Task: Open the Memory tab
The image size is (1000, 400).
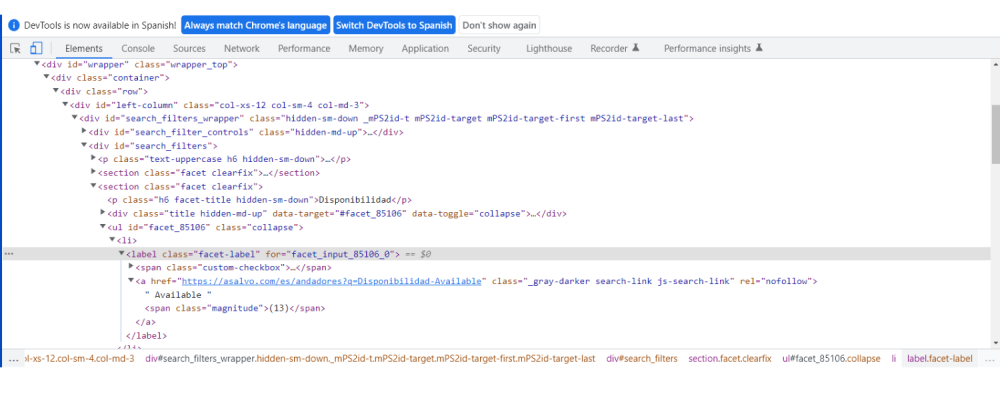Action: (366, 48)
